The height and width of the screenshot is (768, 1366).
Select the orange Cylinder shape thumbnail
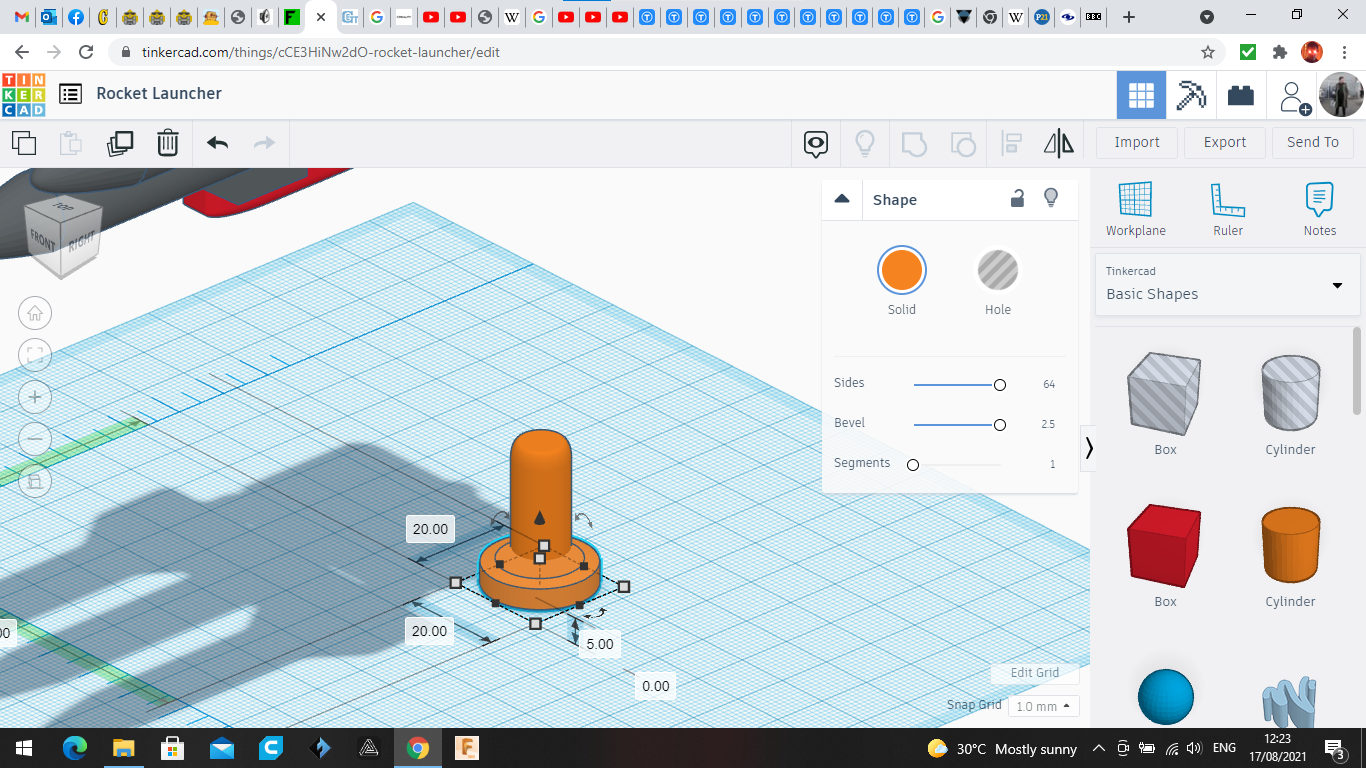click(x=1290, y=545)
